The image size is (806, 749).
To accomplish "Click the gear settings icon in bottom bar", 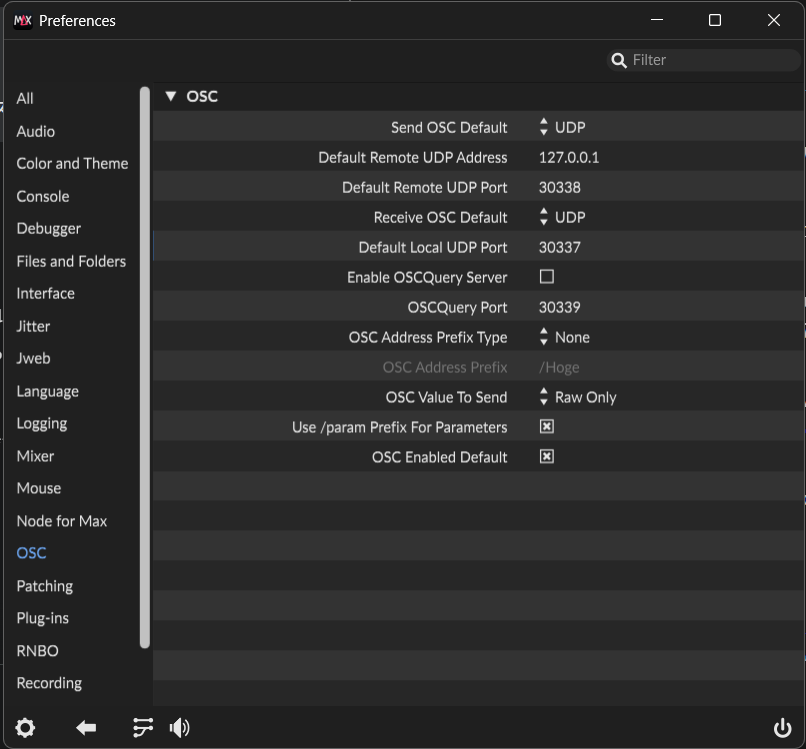I will click(x=25, y=727).
